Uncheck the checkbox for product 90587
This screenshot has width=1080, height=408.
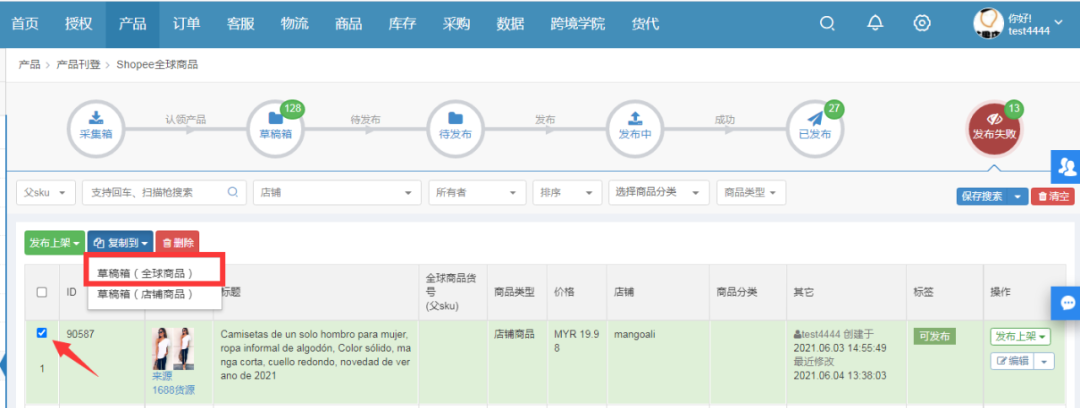(x=41, y=334)
